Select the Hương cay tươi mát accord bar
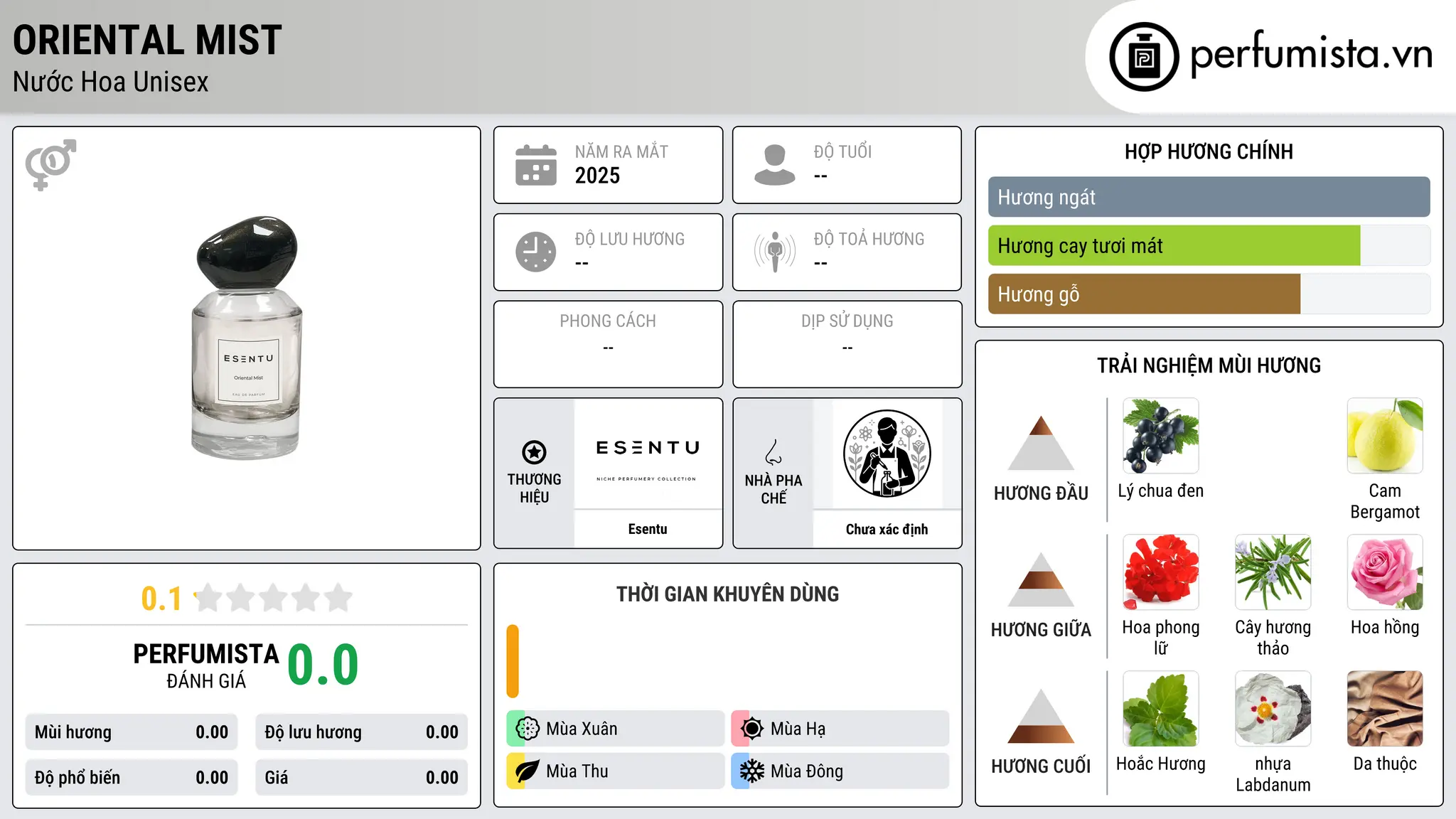Screen dimensions: 1456x819 click(1209, 246)
